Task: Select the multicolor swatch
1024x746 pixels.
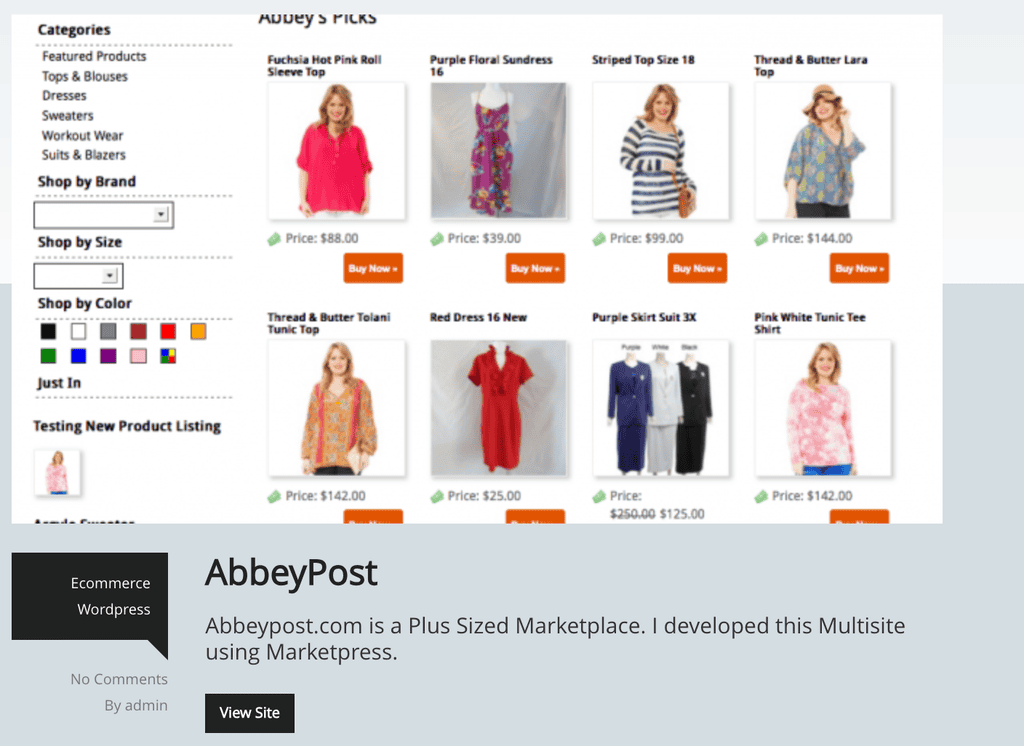Action: 168,356
